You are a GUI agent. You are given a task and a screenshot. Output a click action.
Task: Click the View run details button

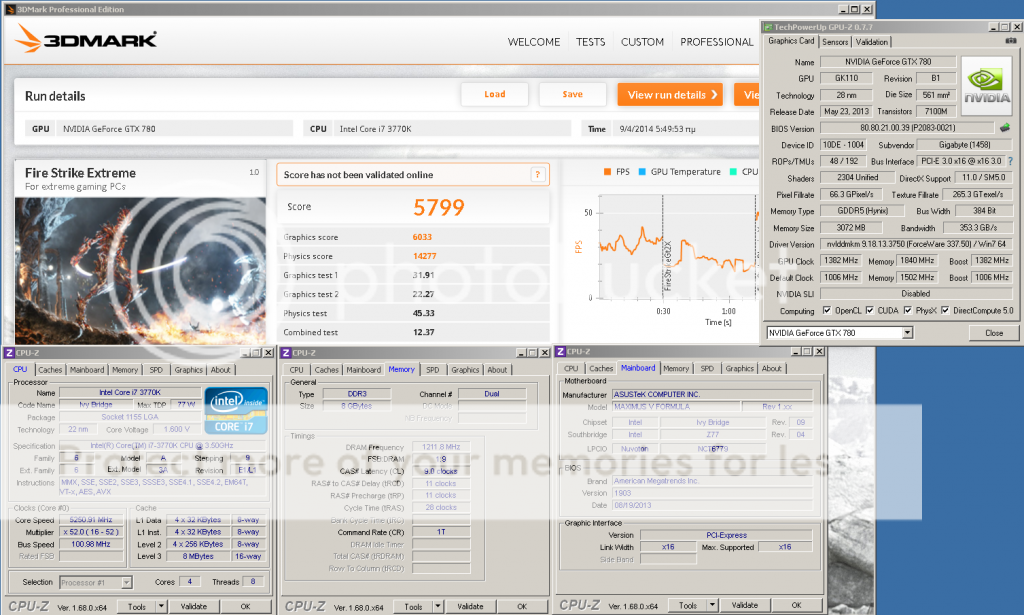pyautogui.click(x=669, y=95)
